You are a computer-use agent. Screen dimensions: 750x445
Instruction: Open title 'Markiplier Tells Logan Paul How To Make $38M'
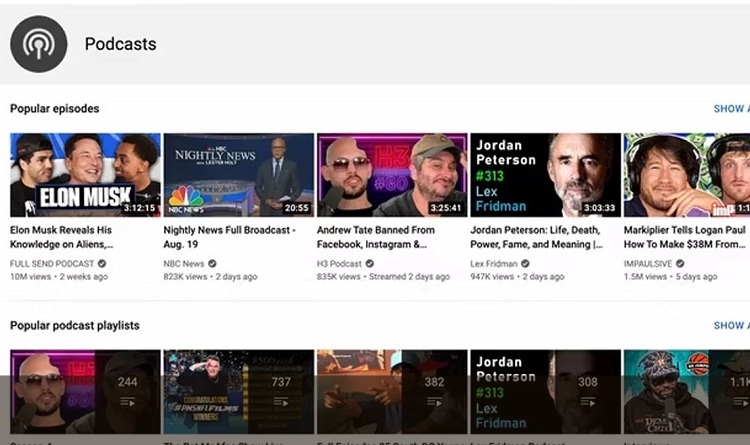685,237
